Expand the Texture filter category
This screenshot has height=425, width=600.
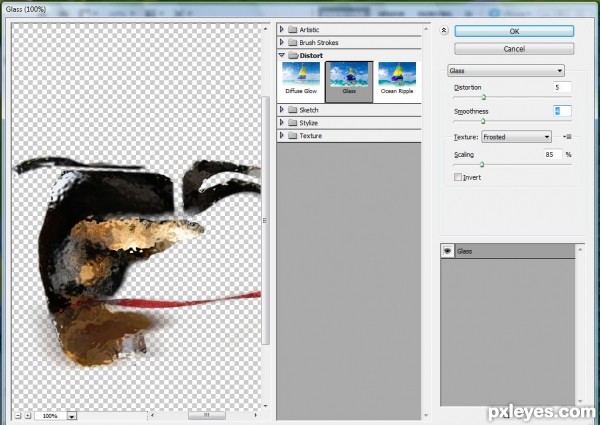click(x=282, y=135)
